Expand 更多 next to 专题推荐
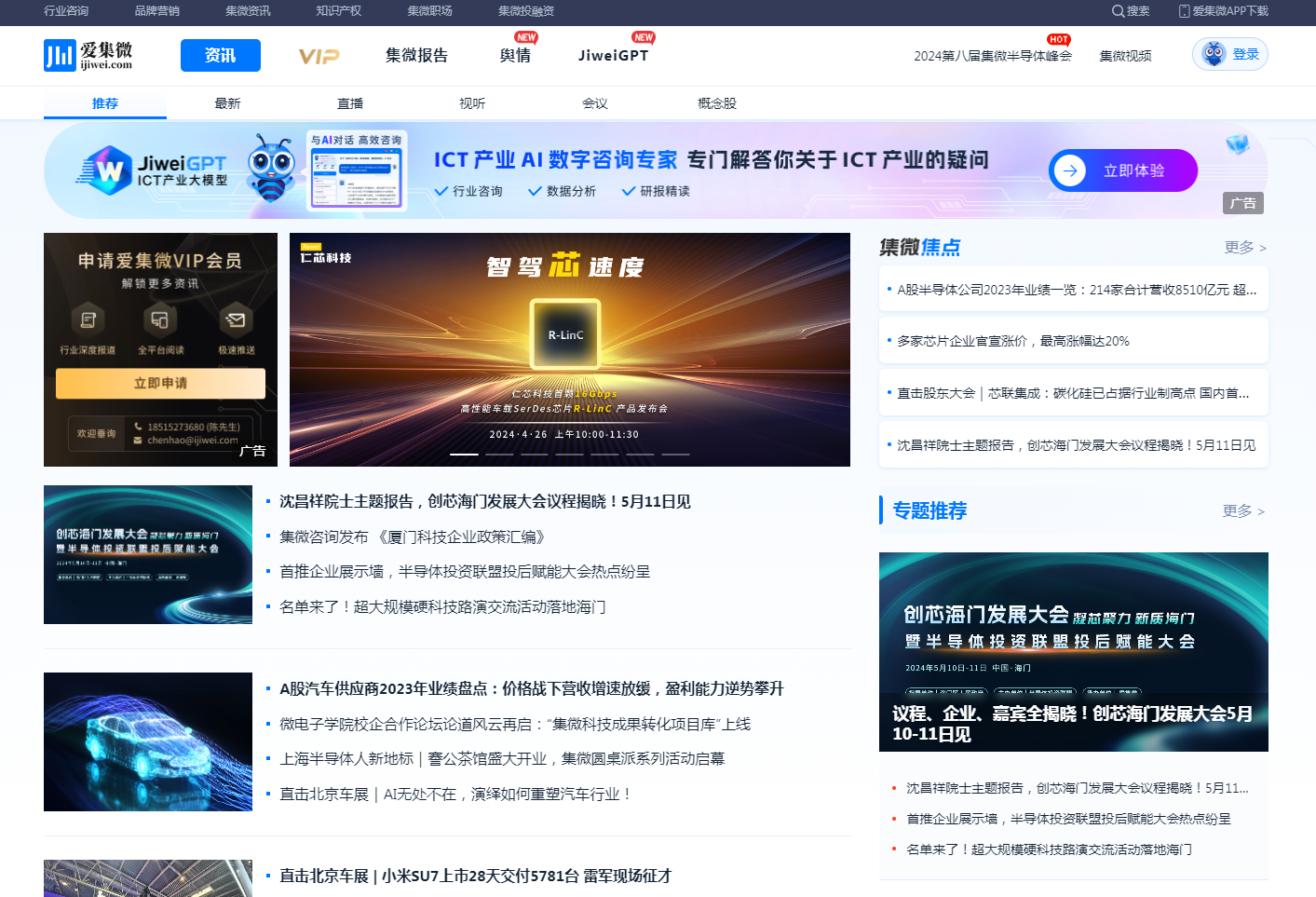This screenshot has height=897, width=1316. [x=1244, y=510]
